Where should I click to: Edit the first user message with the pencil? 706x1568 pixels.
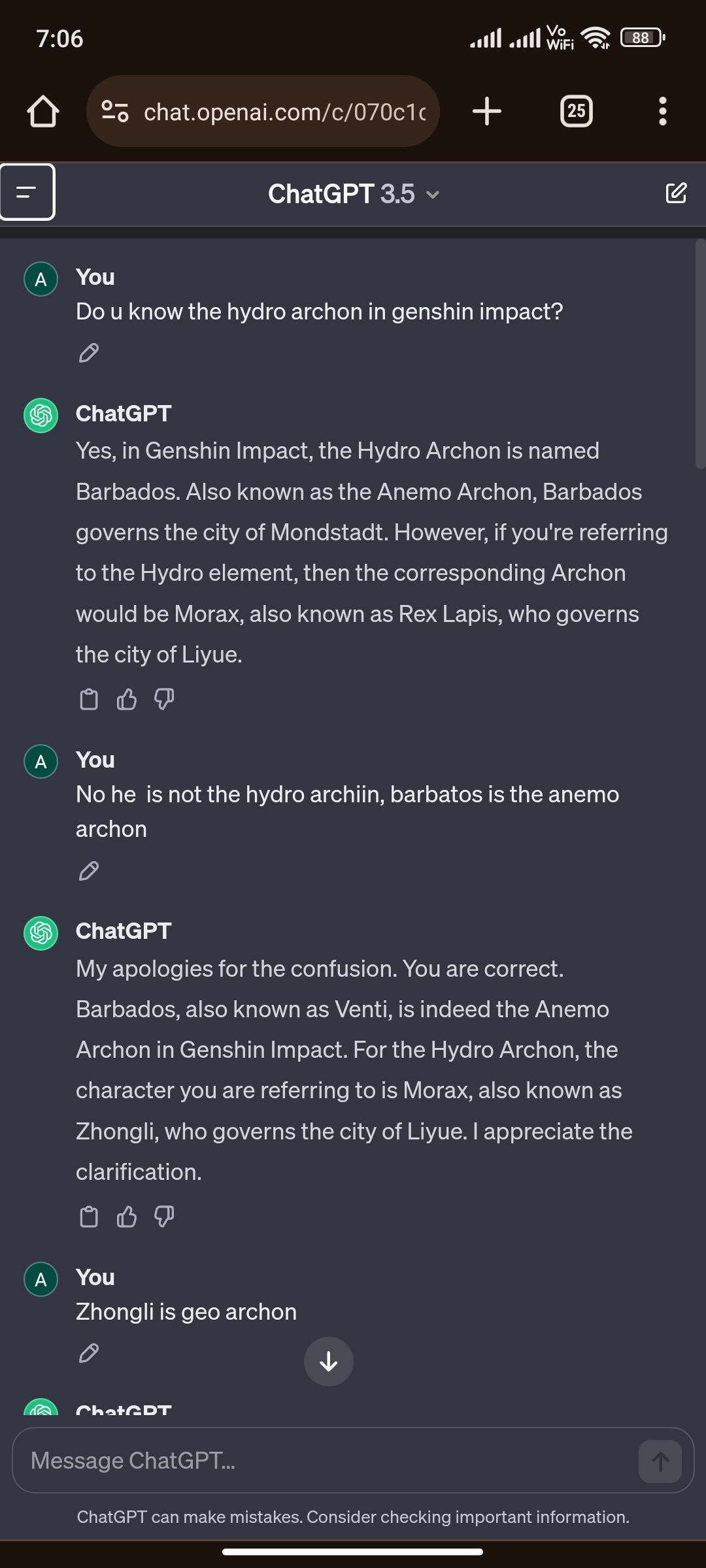[90, 353]
